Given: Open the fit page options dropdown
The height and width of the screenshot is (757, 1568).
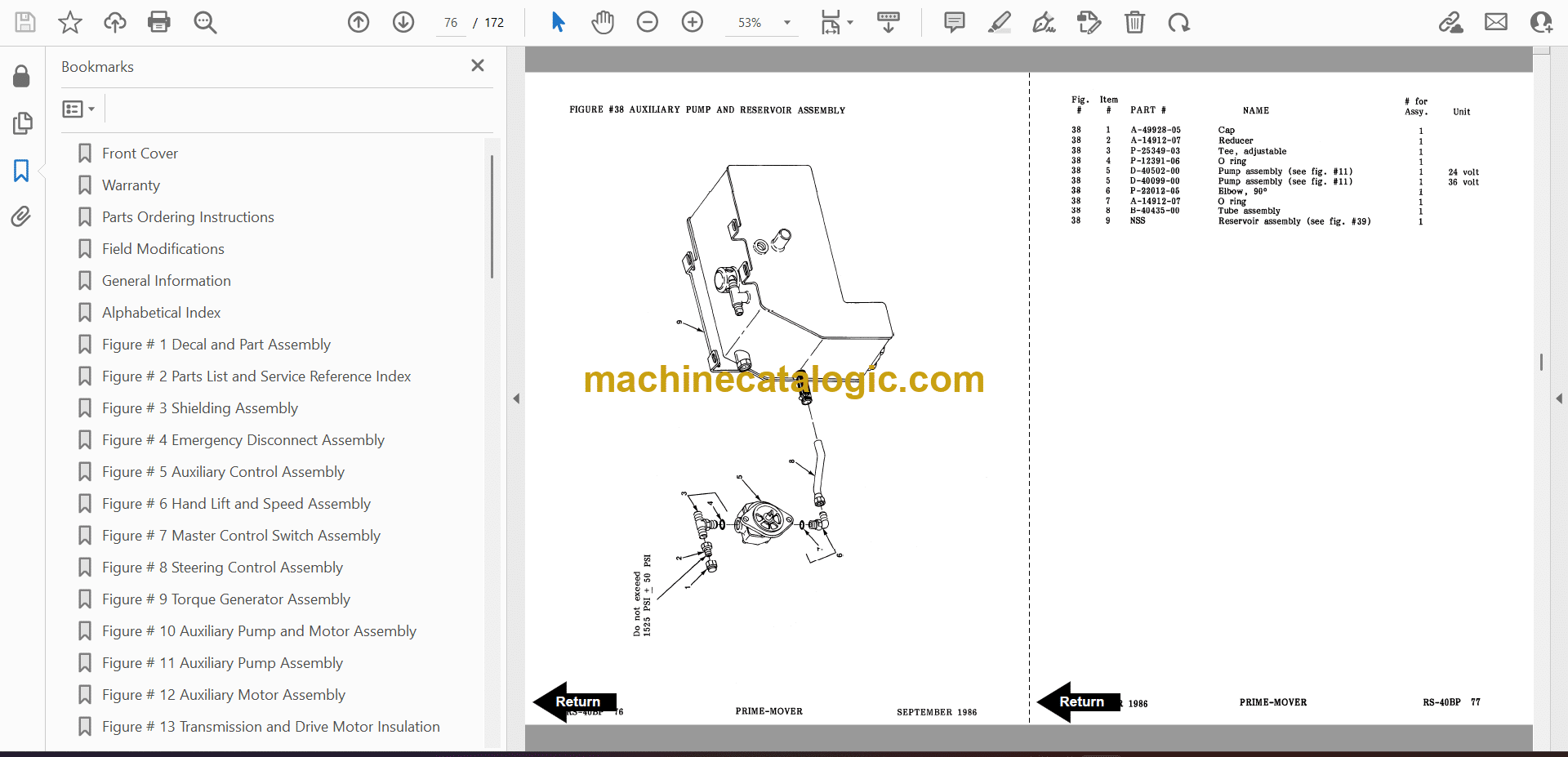Looking at the screenshot, I should pyautogui.click(x=836, y=22).
